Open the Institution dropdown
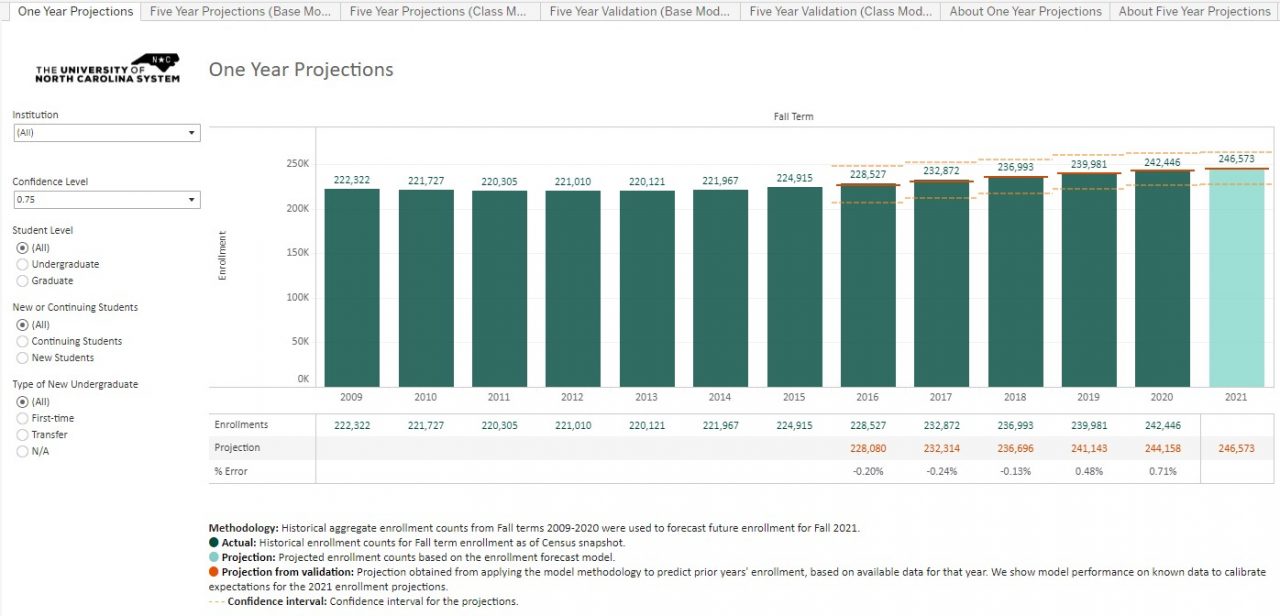Image resolution: width=1280 pixels, height=616 pixels. pos(106,132)
